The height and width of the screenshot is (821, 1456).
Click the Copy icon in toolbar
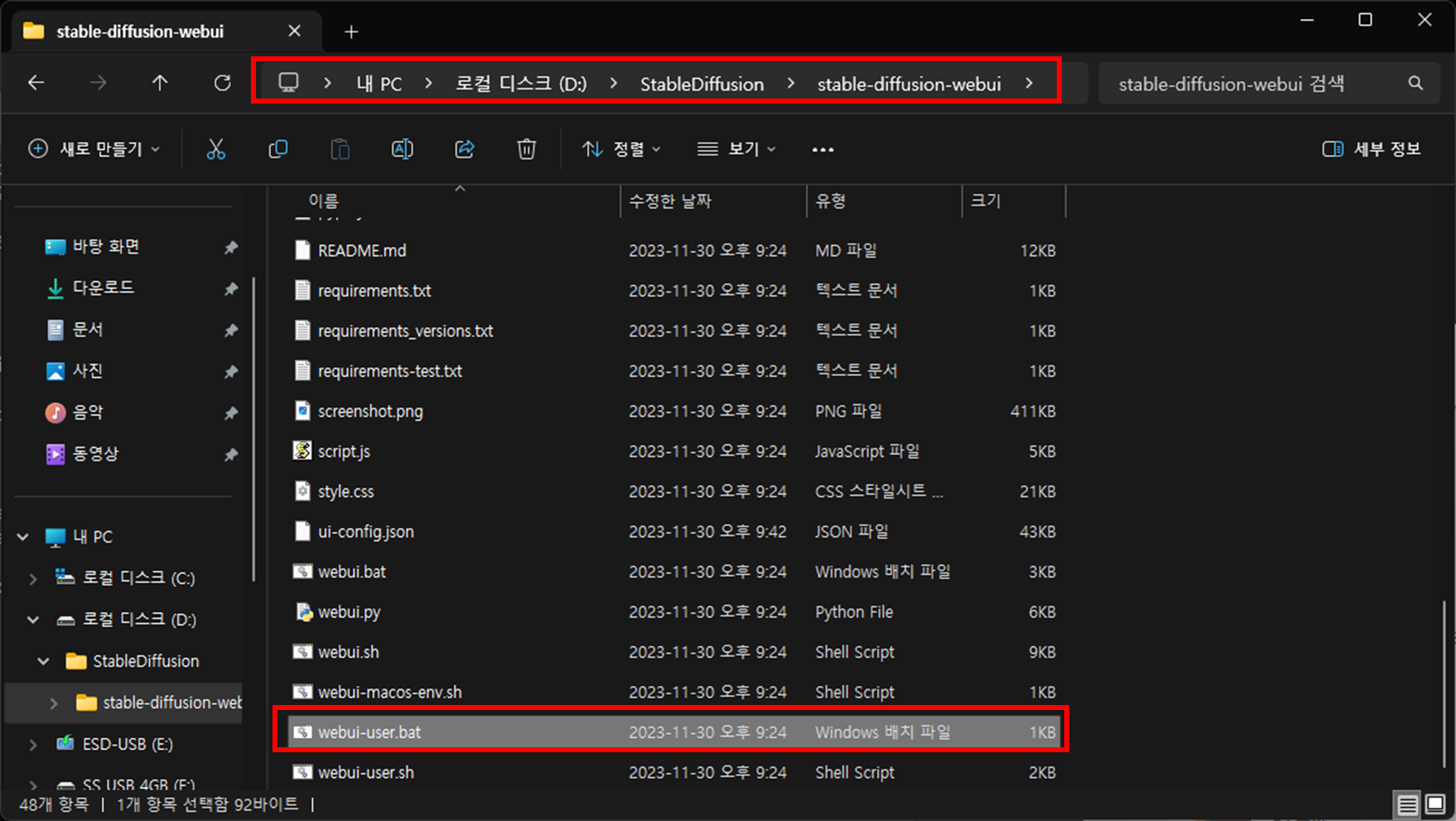pyautogui.click(x=278, y=149)
